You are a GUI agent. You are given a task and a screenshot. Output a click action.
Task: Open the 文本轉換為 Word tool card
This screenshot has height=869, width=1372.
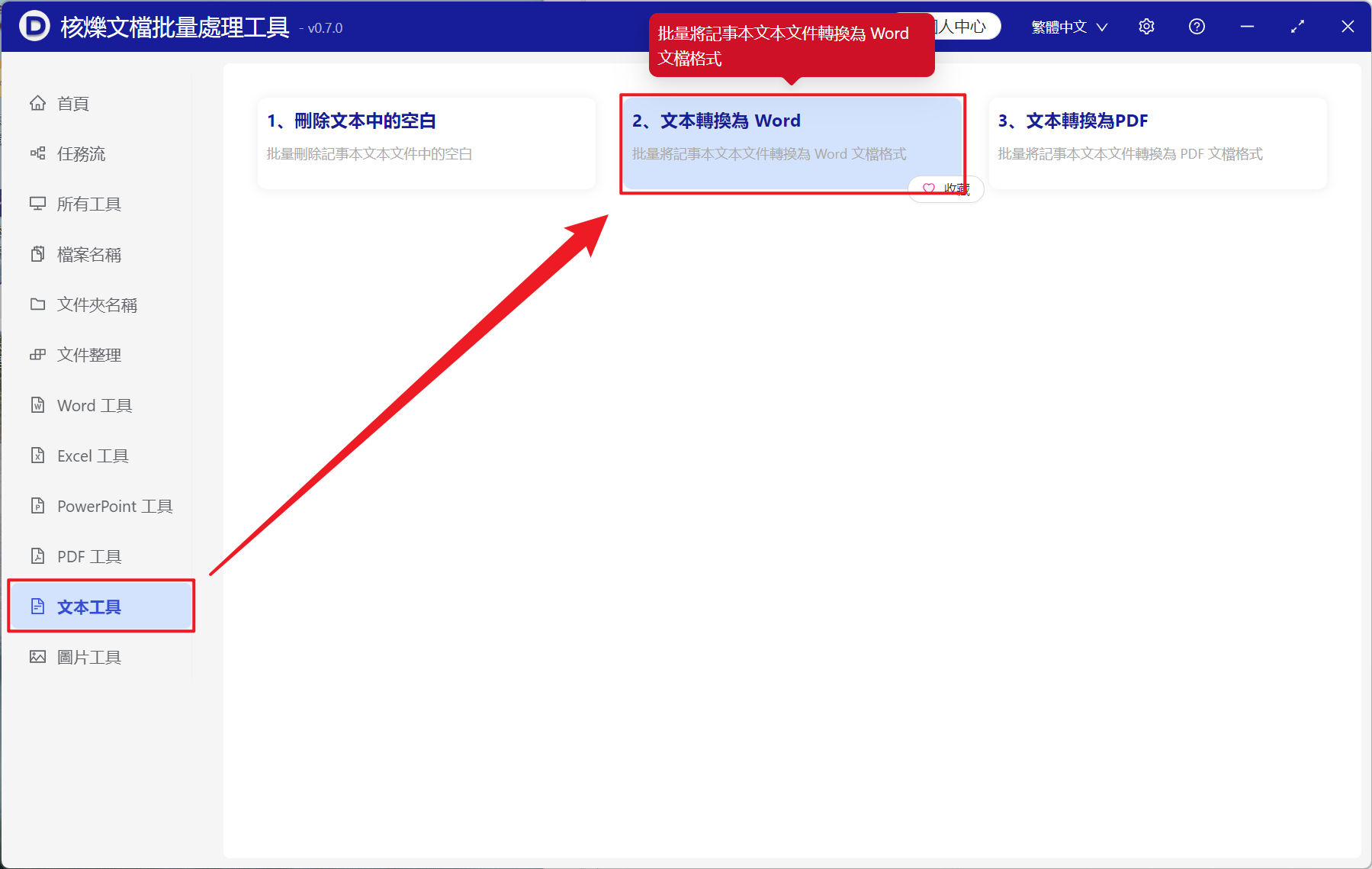(x=792, y=143)
